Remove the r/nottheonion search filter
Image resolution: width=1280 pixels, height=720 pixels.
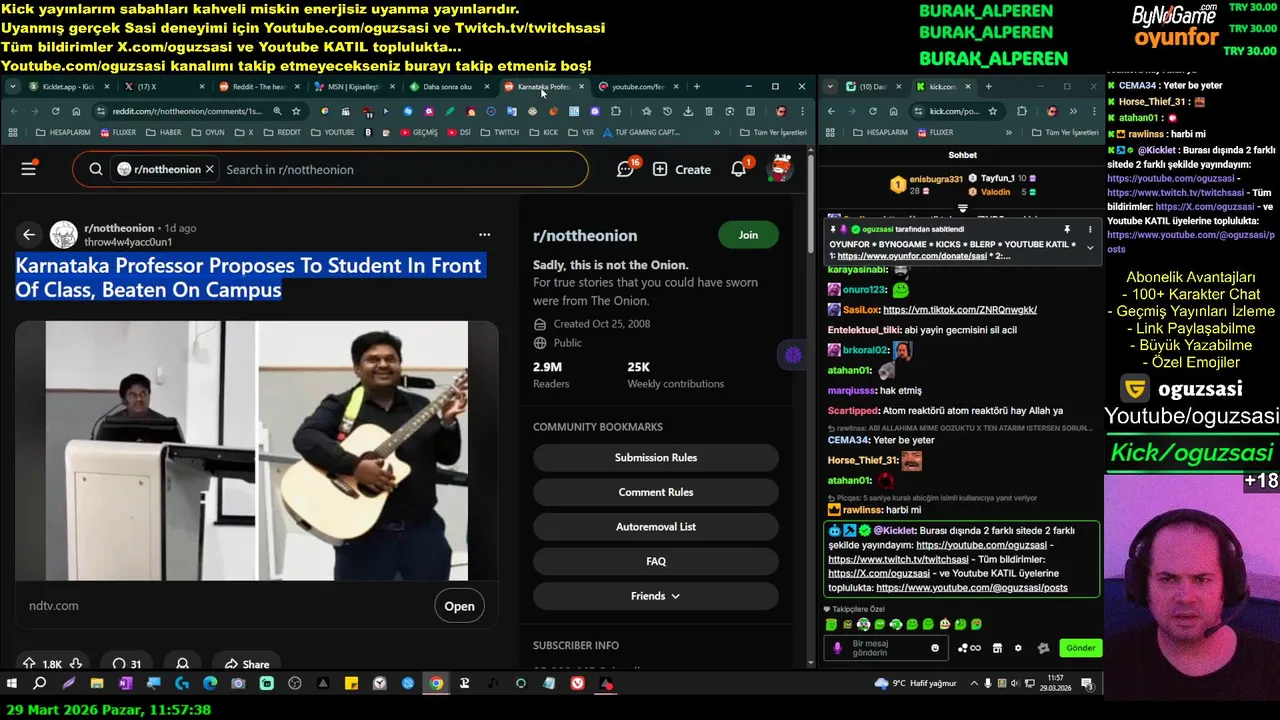[x=209, y=169]
